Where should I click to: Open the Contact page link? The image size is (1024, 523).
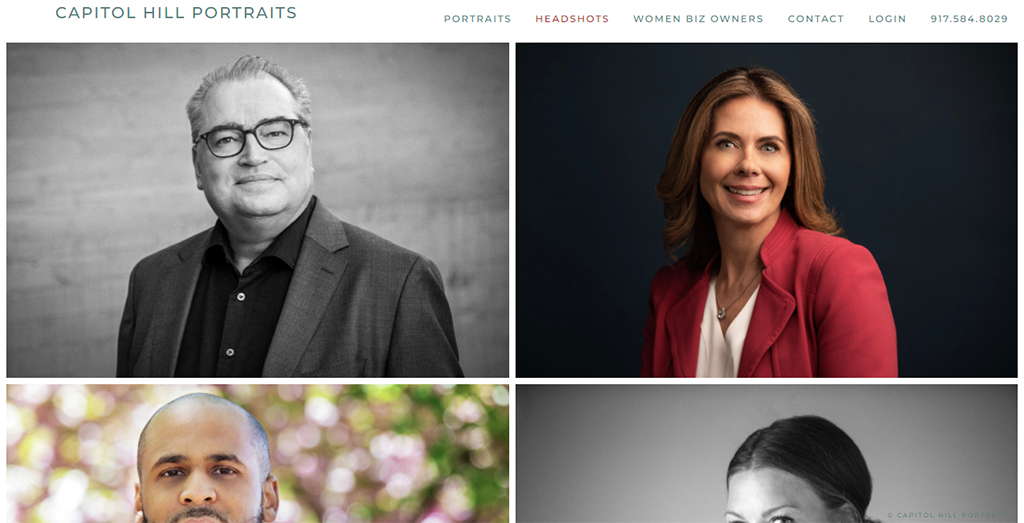816,19
